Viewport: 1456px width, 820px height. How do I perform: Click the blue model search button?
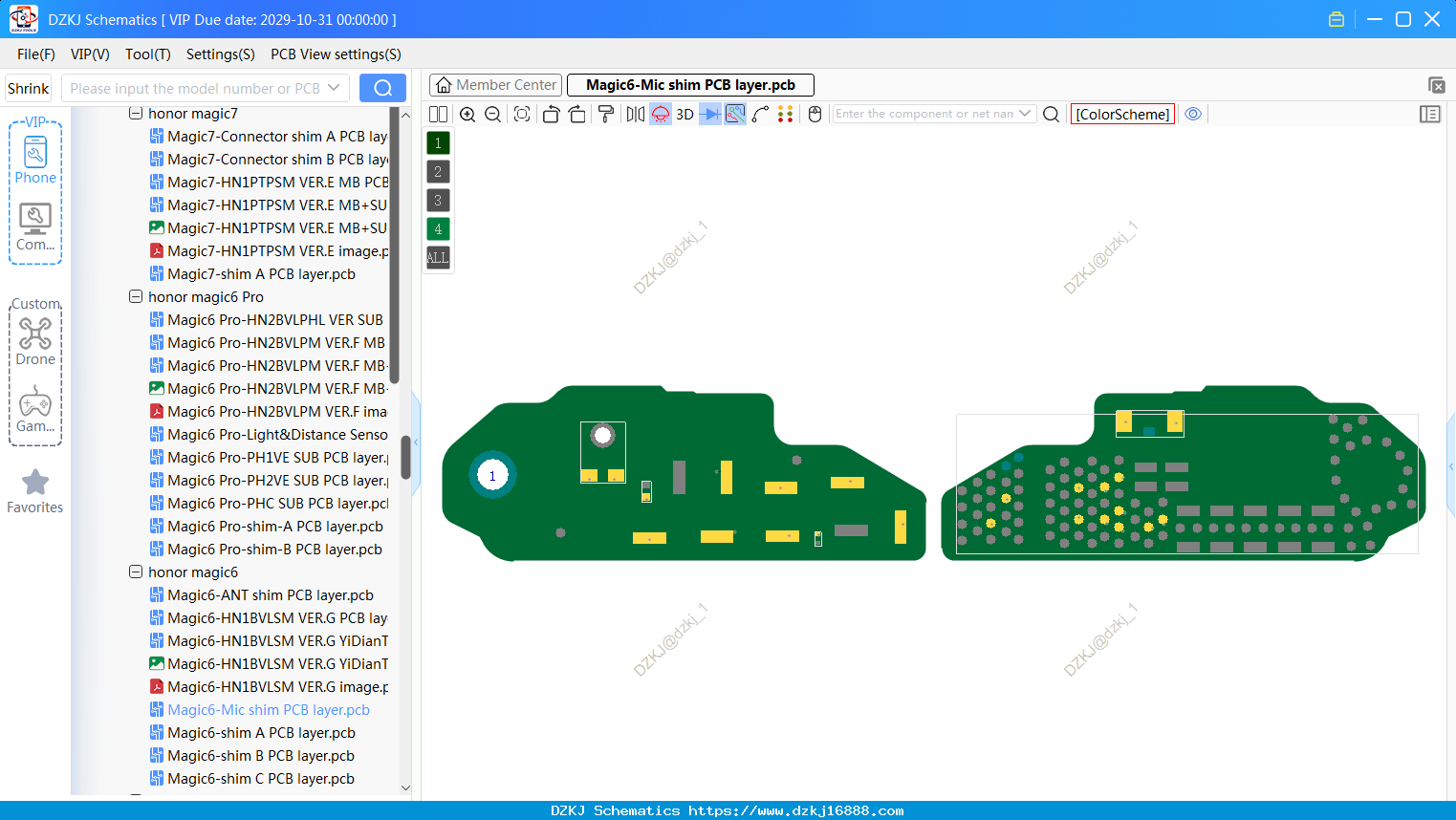[382, 88]
